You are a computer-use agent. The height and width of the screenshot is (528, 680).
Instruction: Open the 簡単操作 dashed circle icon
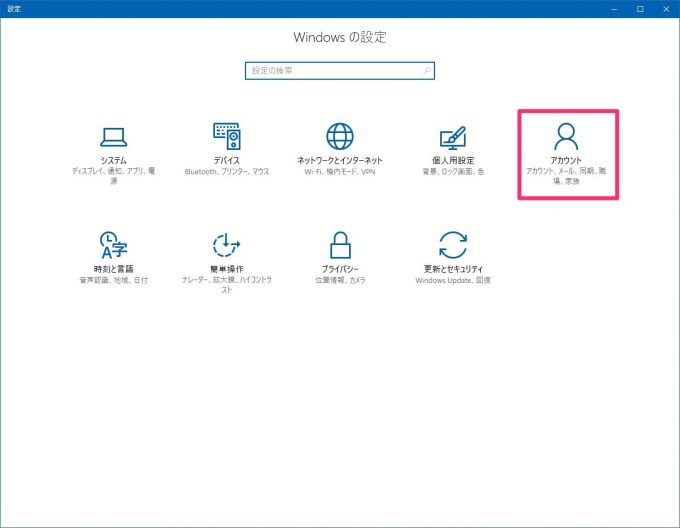(x=227, y=245)
